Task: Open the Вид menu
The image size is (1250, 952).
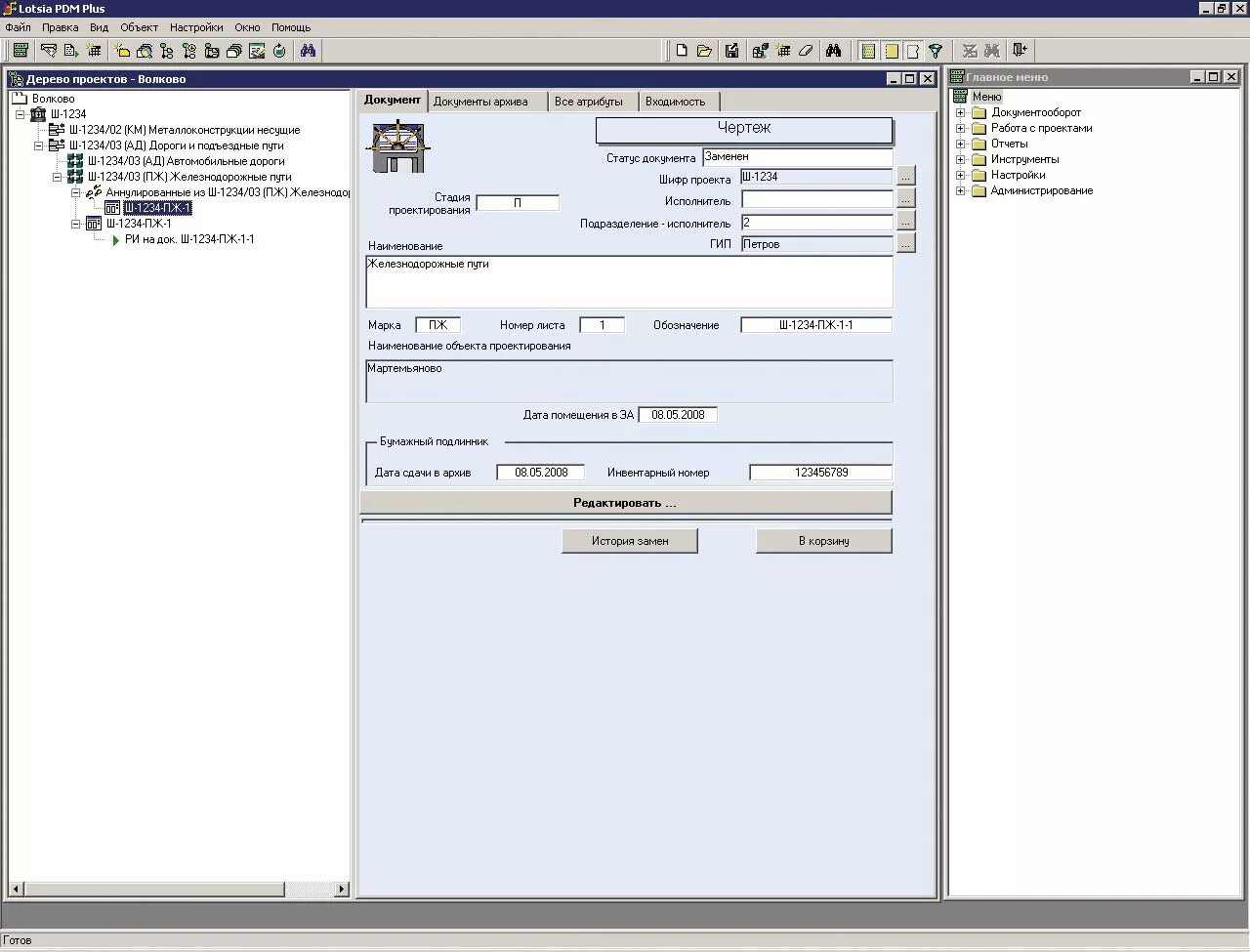Action: coord(99,27)
